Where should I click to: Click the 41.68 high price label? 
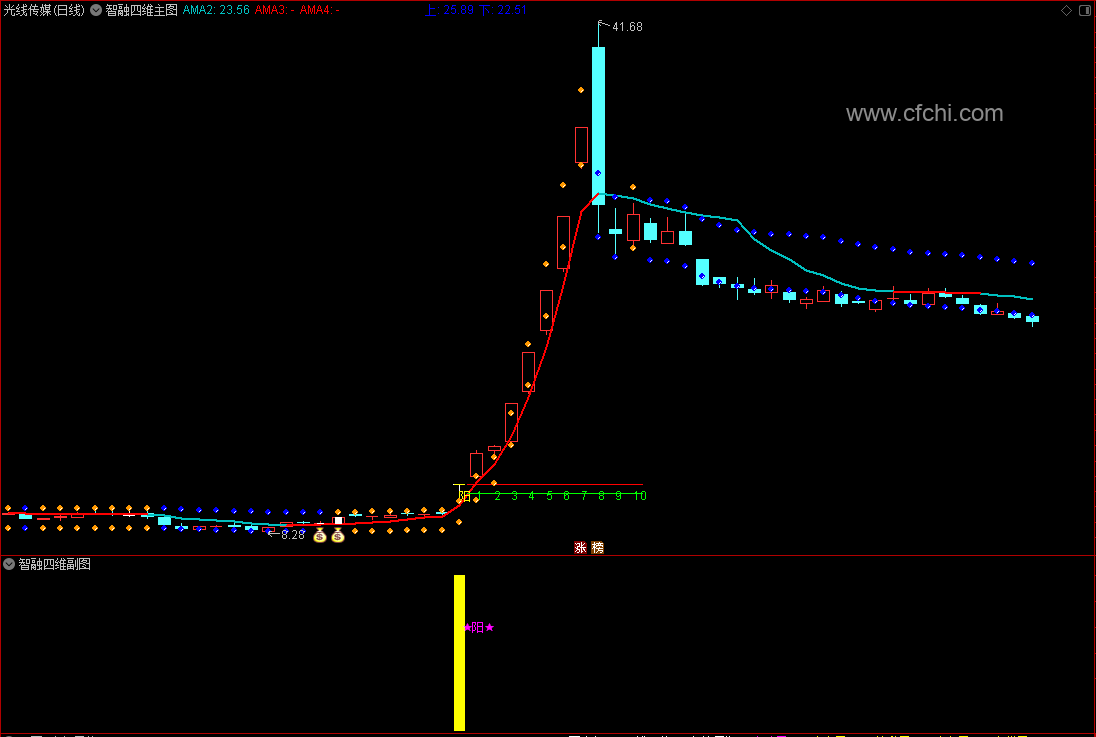pyautogui.click(x=627, y=27)
